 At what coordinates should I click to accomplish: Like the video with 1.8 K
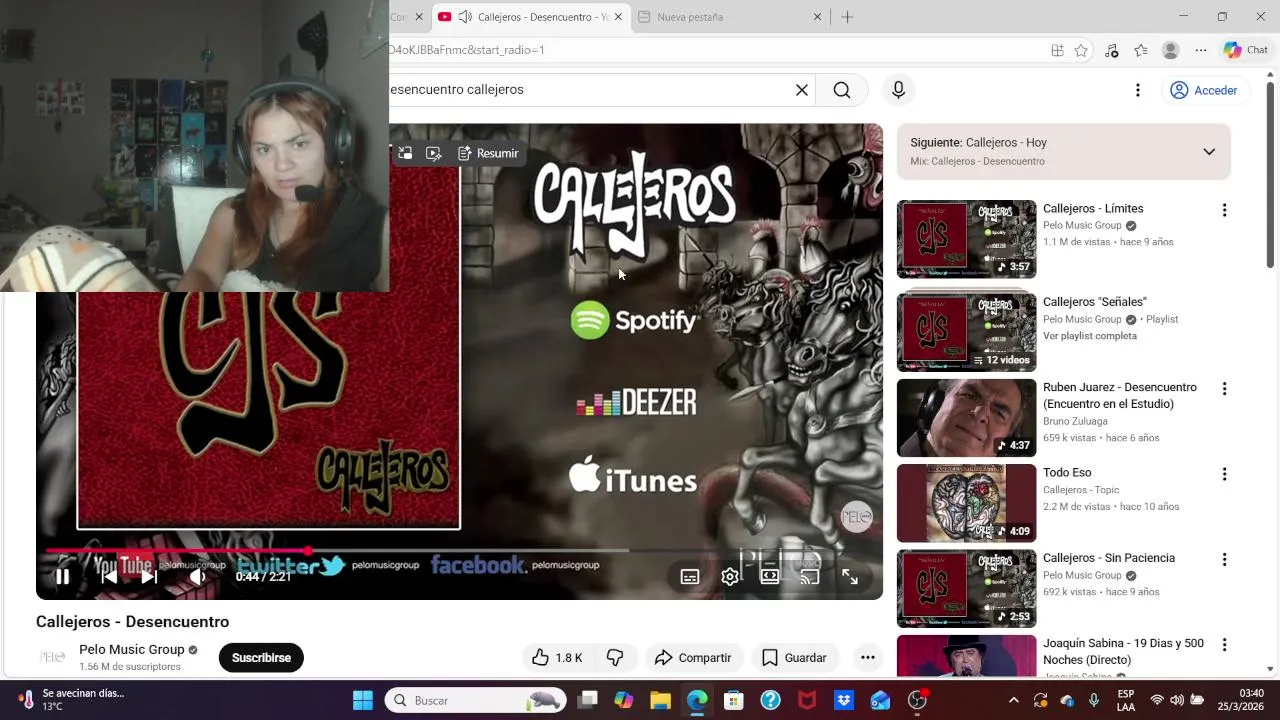click(x=557, y=658)
